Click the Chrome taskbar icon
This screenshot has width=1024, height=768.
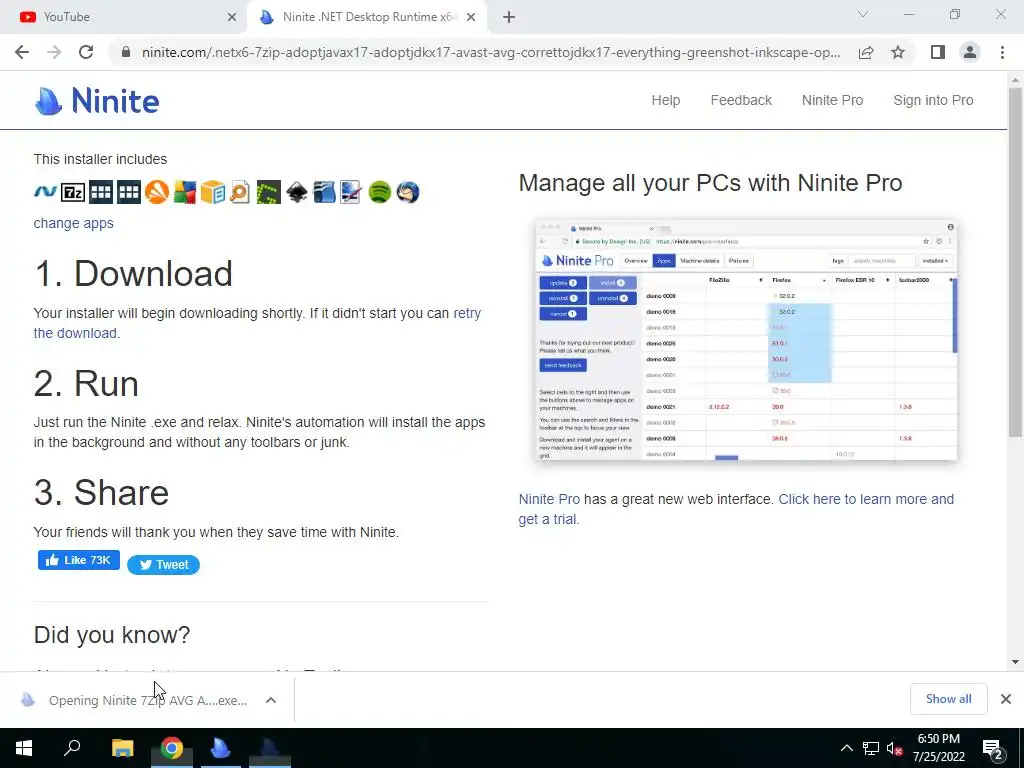tap(172, 748)
